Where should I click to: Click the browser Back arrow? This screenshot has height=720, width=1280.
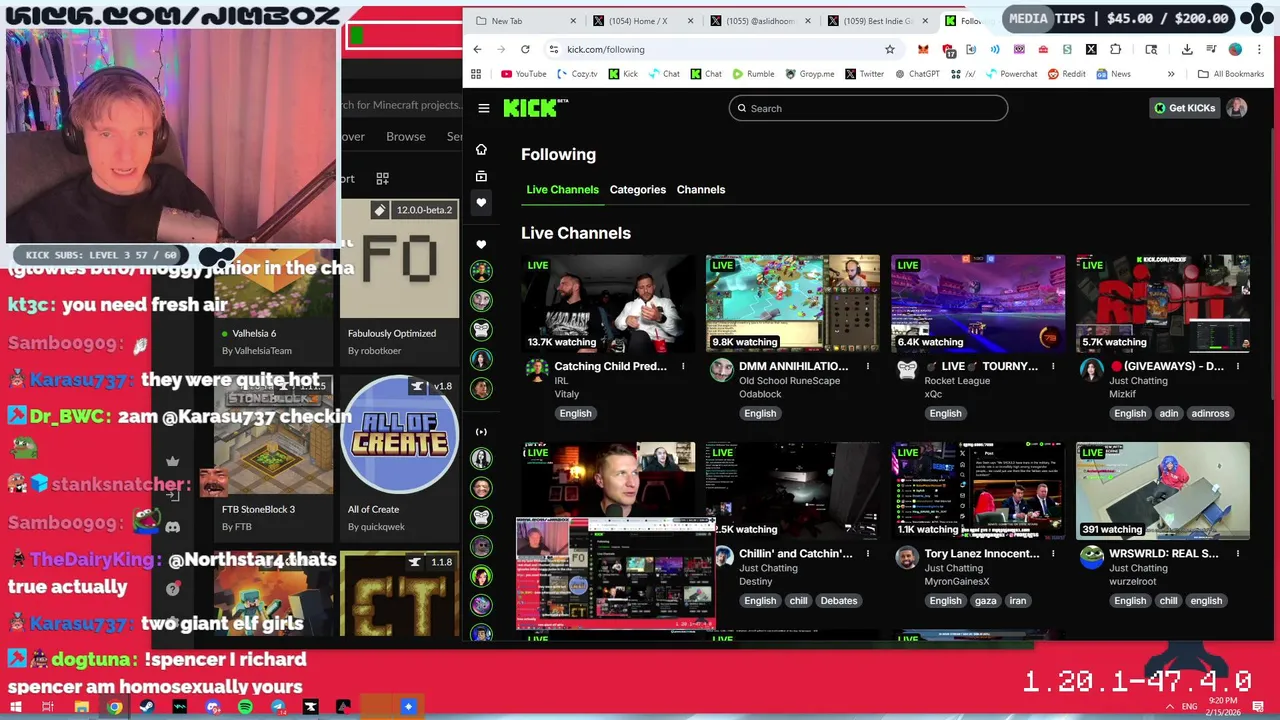pos(477,49)
